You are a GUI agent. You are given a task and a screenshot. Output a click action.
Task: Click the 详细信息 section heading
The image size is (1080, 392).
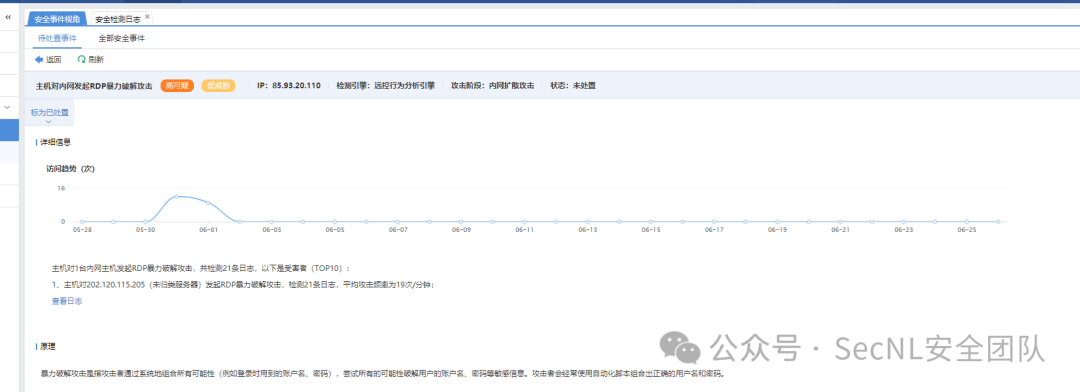pos(55,142)
